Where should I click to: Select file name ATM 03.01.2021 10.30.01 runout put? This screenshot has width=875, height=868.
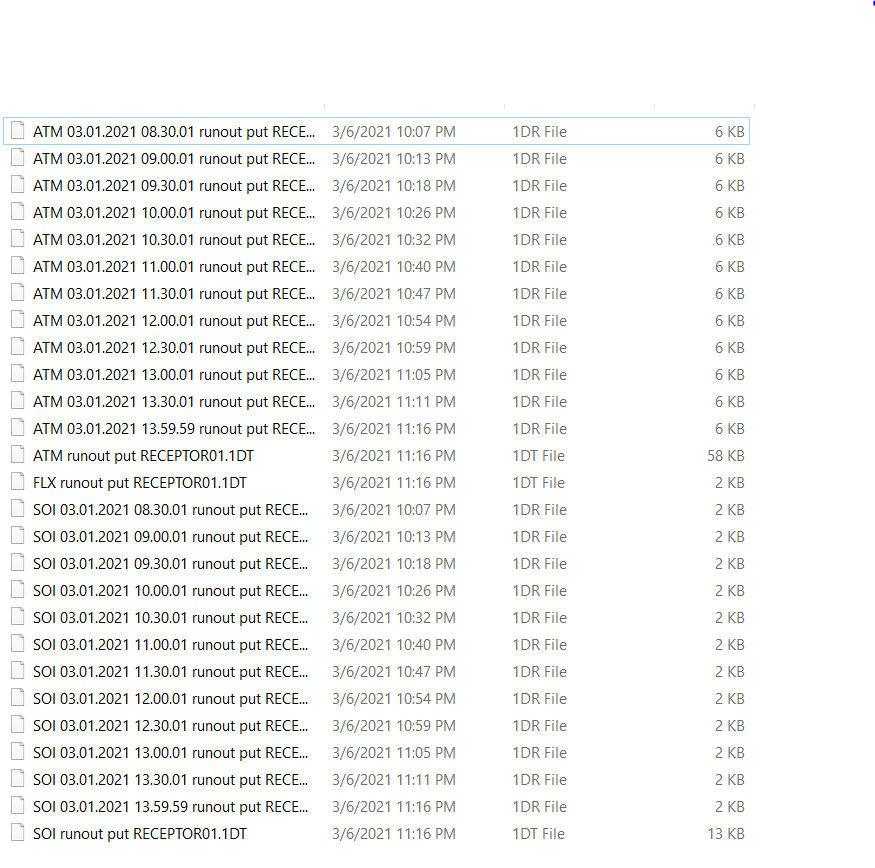tap(174, 240)
